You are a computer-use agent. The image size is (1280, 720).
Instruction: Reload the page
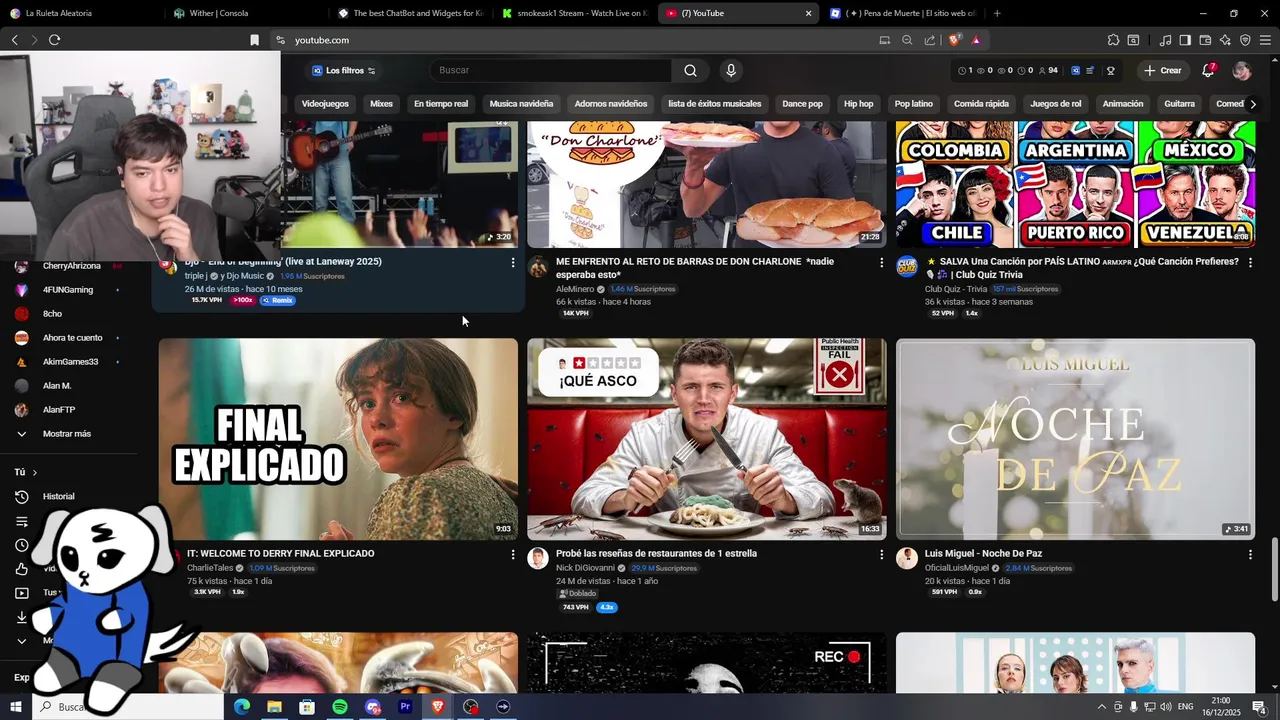54,40
